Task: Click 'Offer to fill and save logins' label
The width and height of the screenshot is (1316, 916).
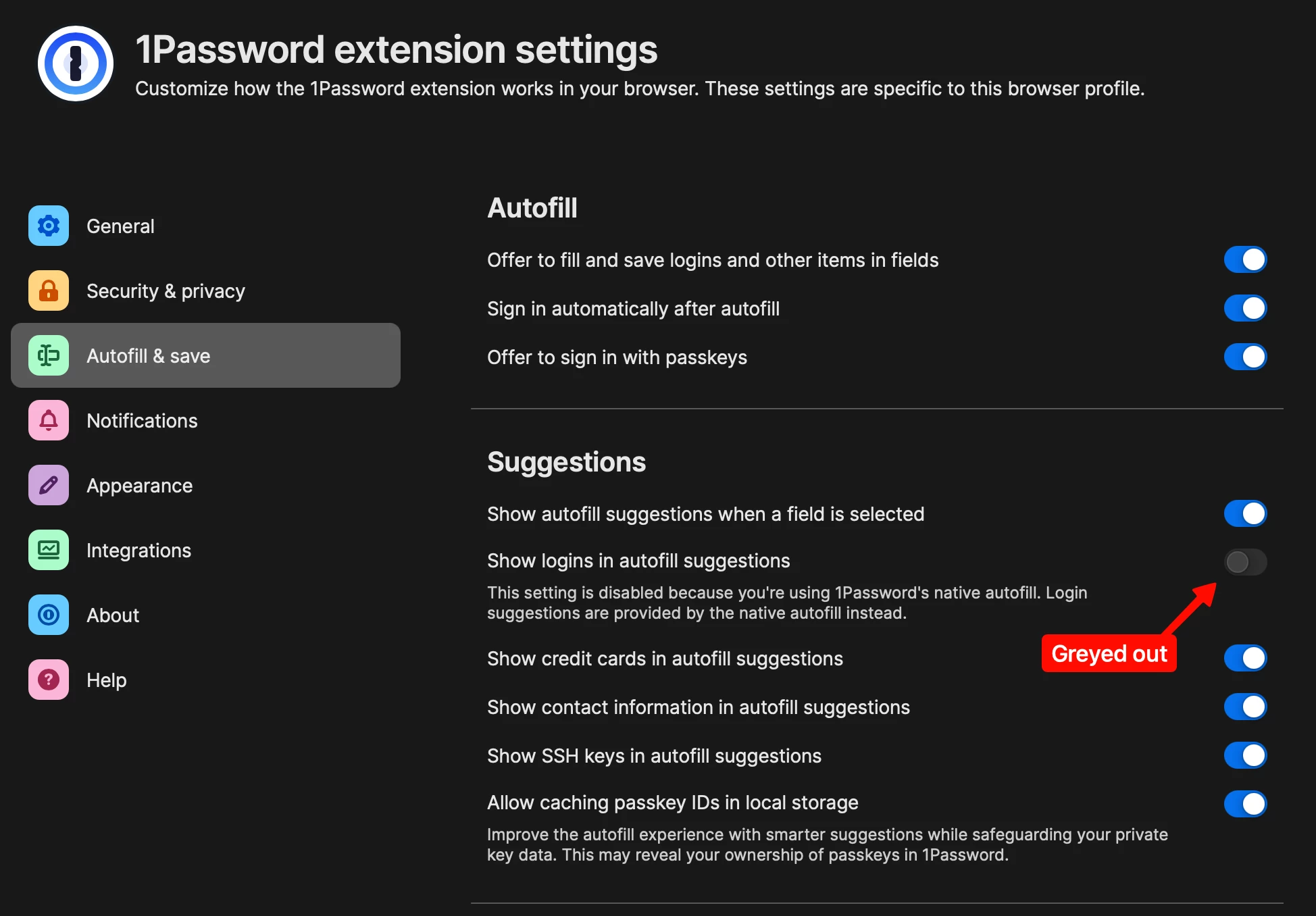Action: [713, 260]
